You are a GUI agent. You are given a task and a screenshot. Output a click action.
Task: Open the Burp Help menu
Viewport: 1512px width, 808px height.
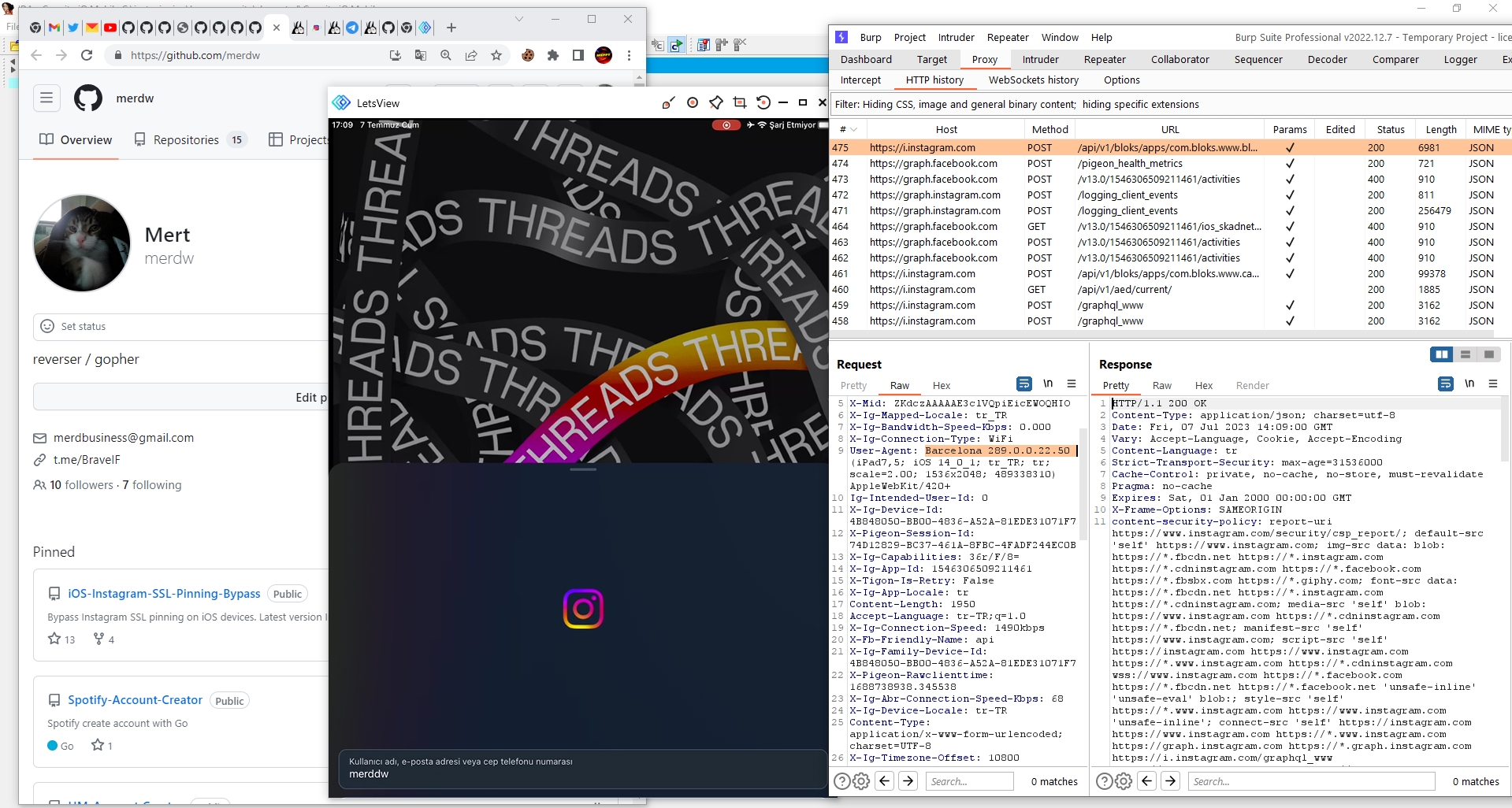pos(1101,37)
